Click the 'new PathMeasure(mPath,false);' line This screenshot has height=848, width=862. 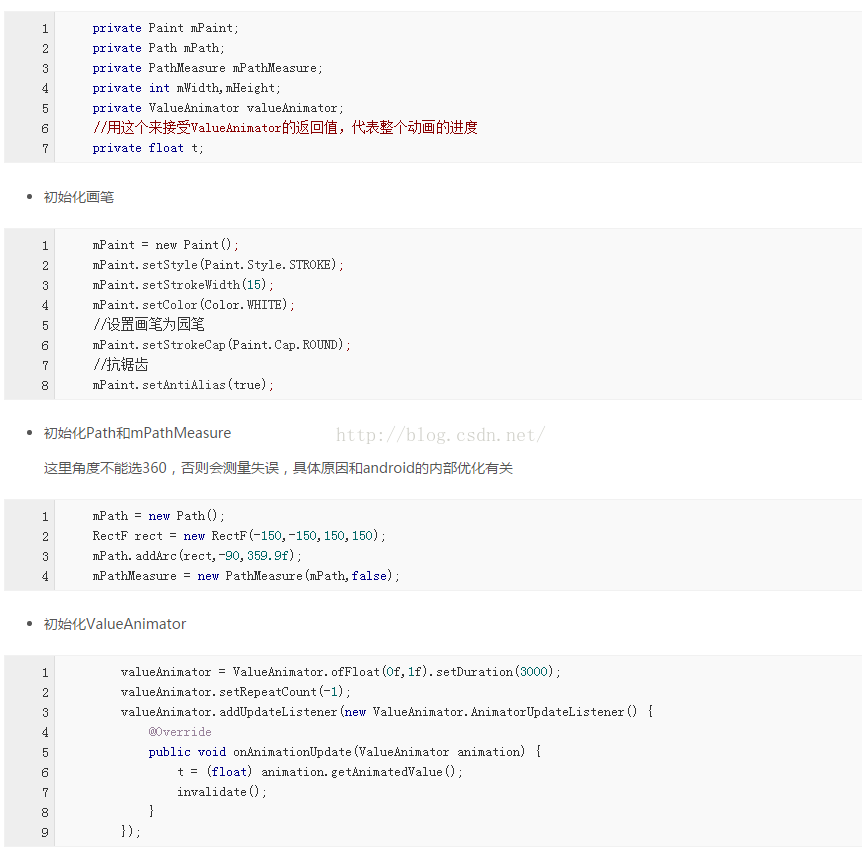[x=246, y=576]
